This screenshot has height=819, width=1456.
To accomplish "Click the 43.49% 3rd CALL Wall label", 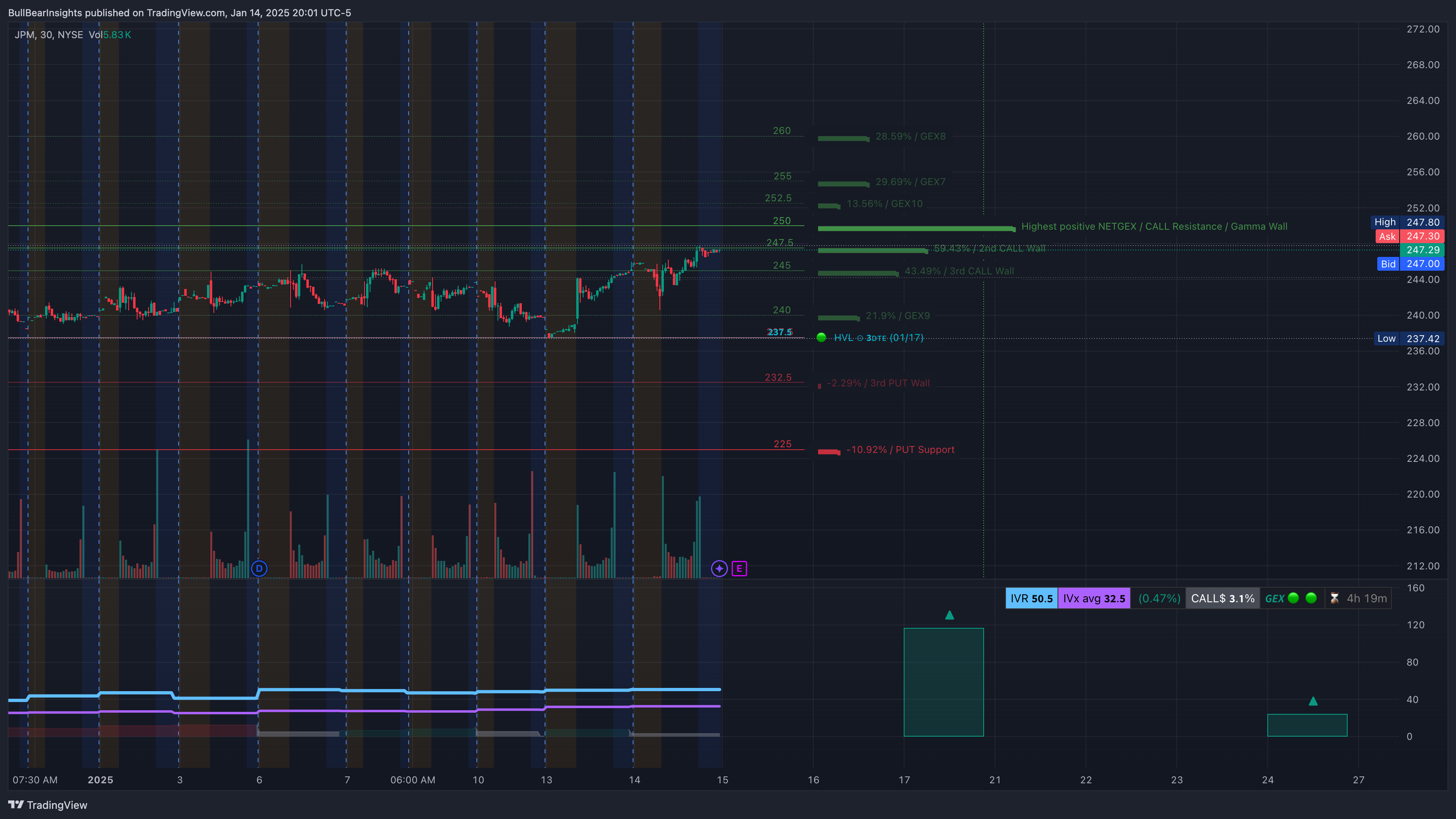I will tap(959, 271).
